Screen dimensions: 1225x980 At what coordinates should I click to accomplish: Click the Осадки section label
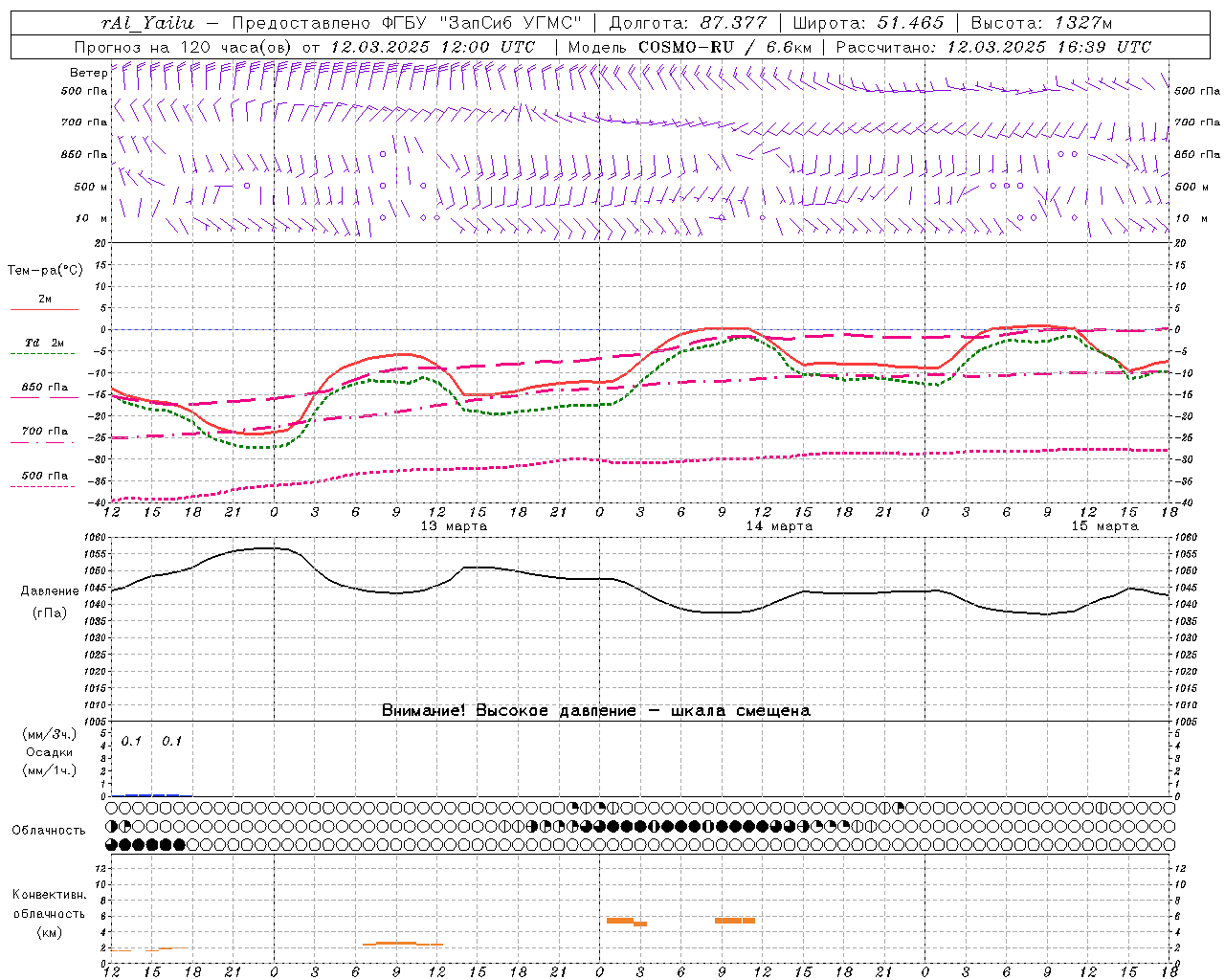pyautogui.click(x=50, y=752)
